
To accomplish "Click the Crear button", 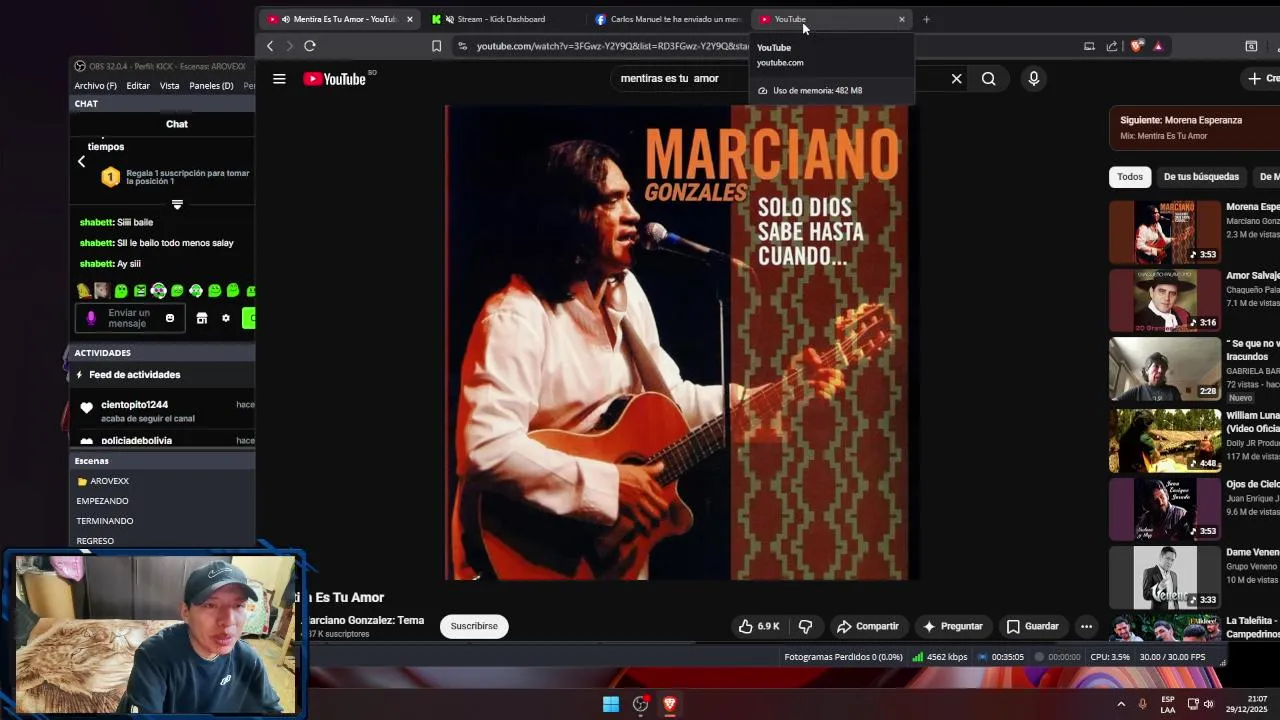I will (1261, 79).
